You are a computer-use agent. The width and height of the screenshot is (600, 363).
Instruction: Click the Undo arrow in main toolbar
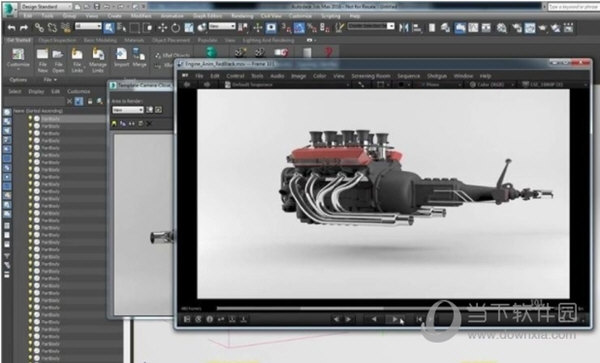11,28
